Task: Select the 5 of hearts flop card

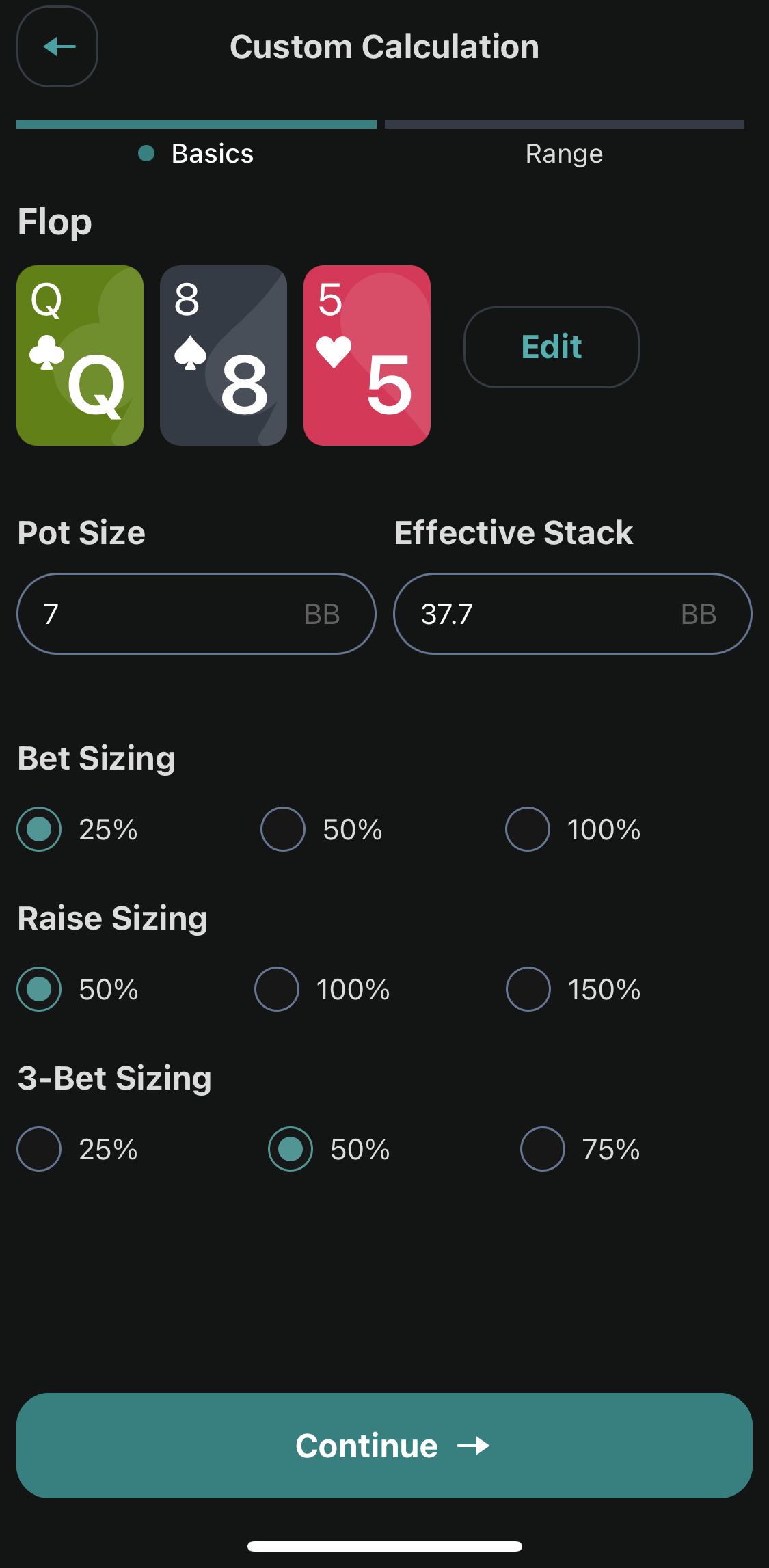Action: pyautogui.click(x=367, y=355)
